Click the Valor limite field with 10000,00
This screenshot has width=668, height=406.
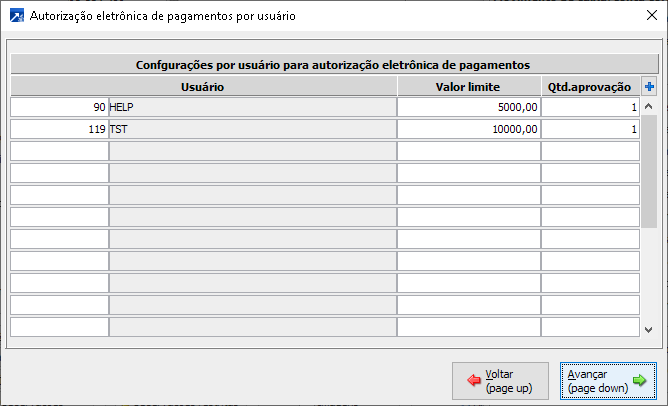click(468, 129)
